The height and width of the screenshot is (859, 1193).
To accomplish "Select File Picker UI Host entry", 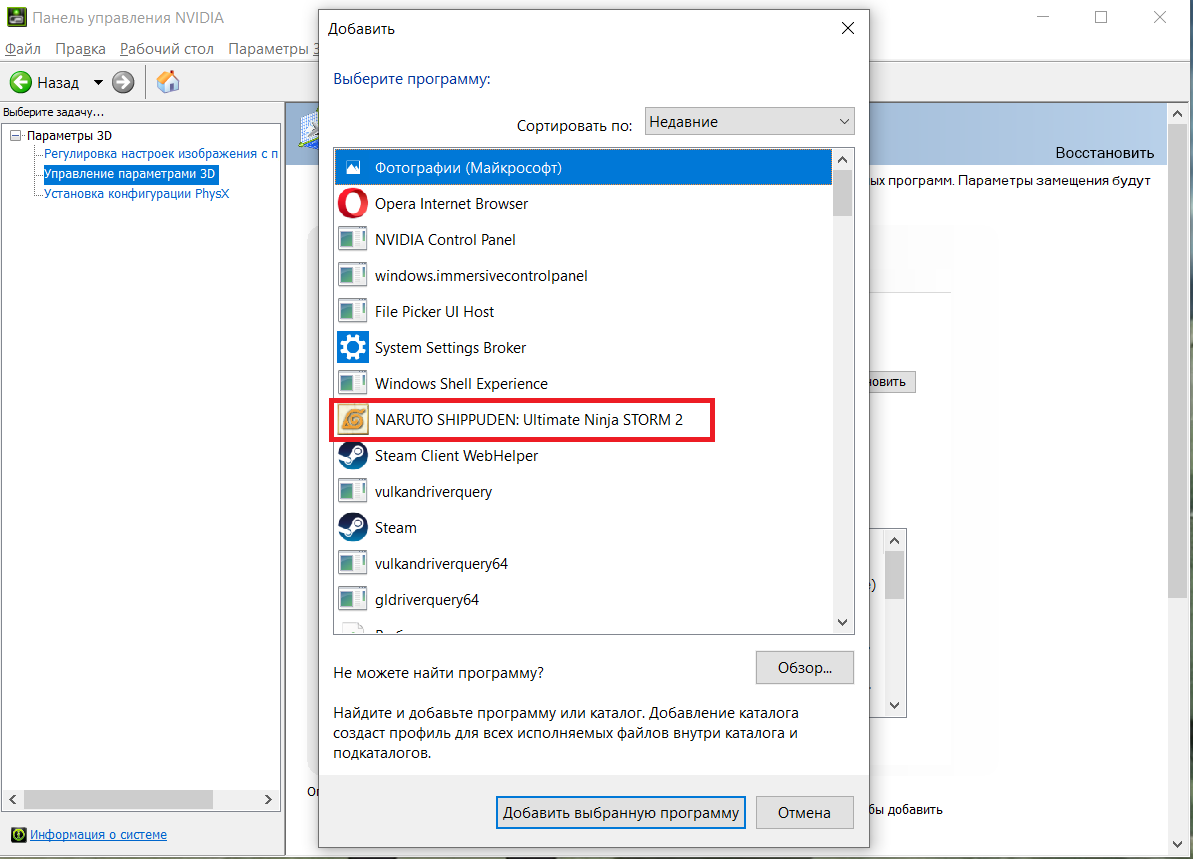I will pyautogui.click(x=584, y=311).
